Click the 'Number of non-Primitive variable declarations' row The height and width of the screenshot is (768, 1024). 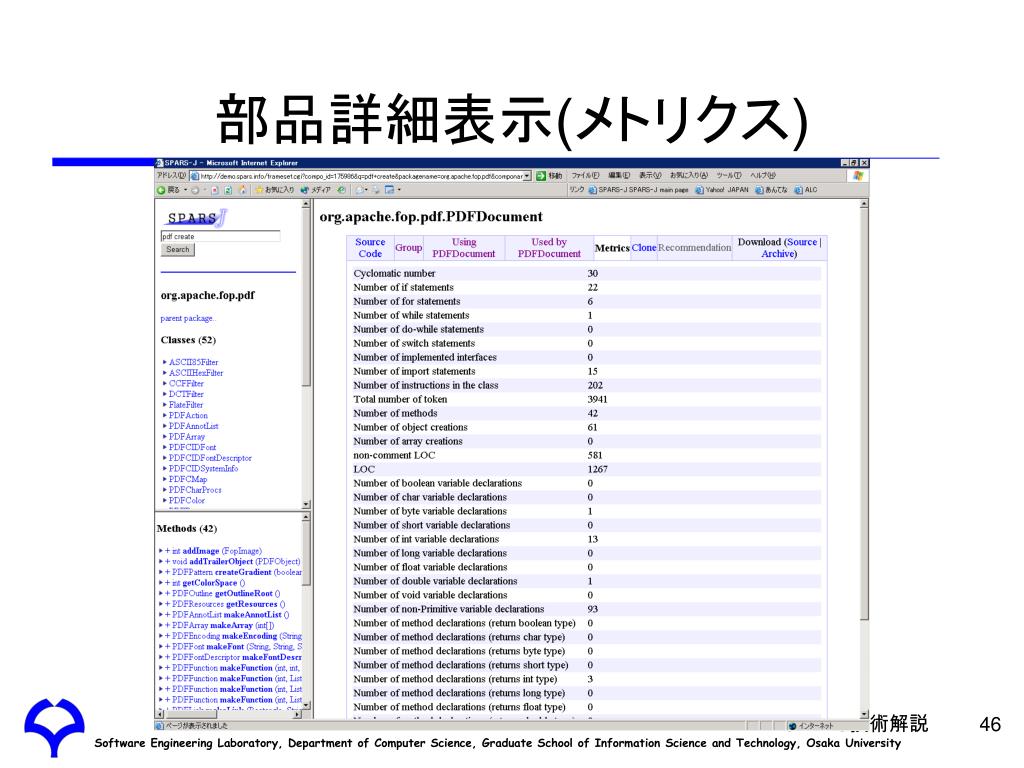(584, 609)
